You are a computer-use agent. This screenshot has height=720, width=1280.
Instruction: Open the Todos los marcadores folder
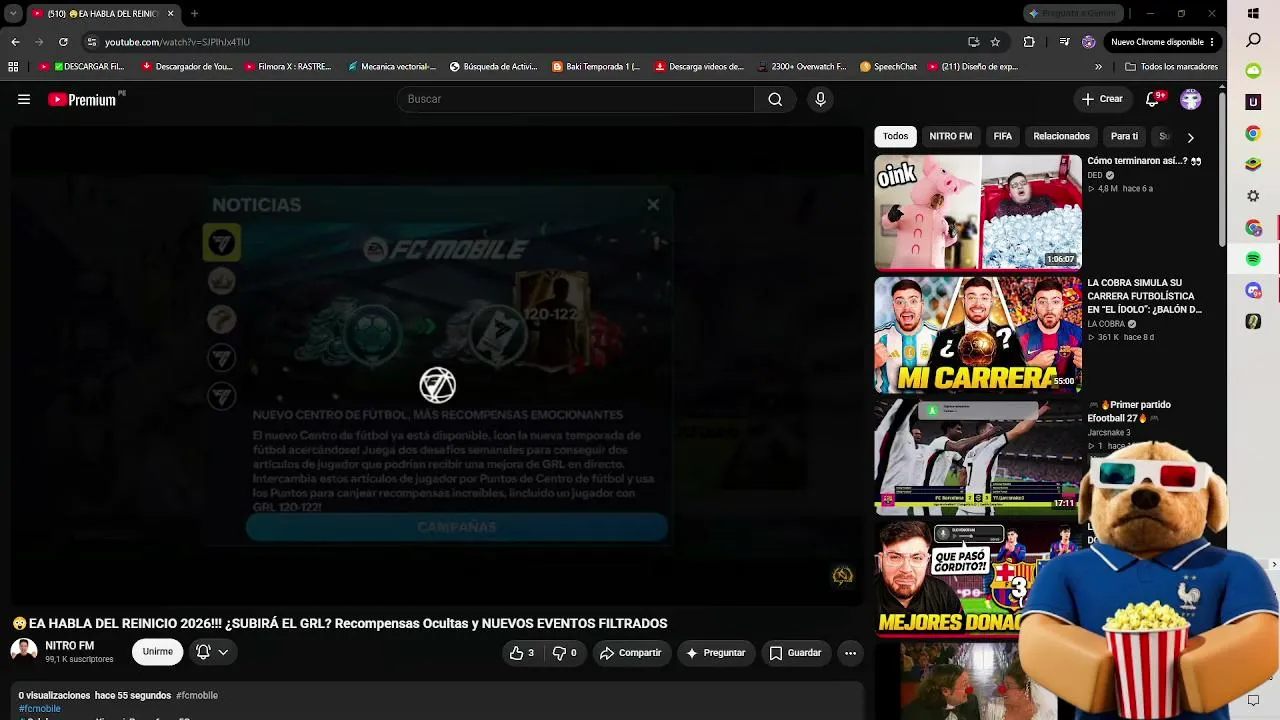click(1171, 67)
